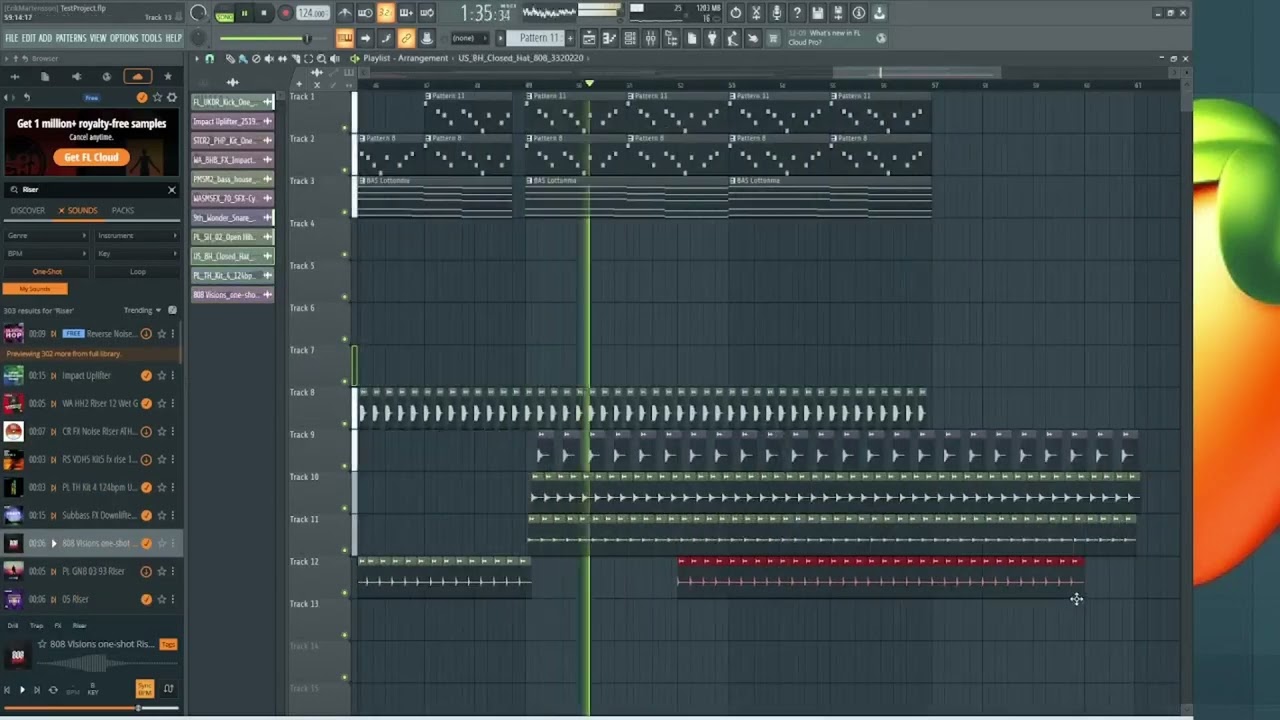
Task: Toggle the orange link multilink controllers icon
Action: click(406, 38)
